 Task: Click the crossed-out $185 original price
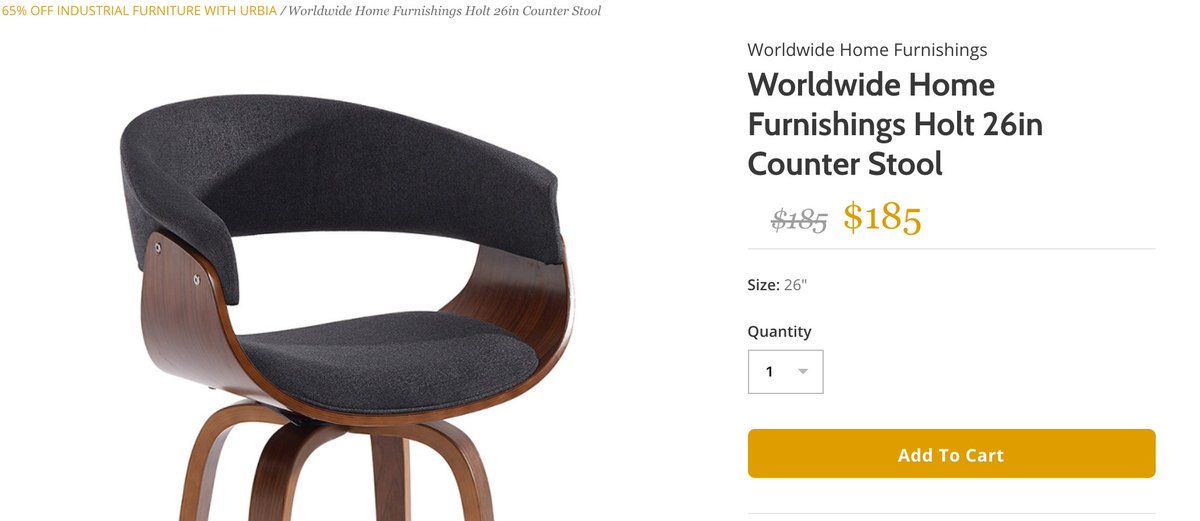[x=799, y=219]
